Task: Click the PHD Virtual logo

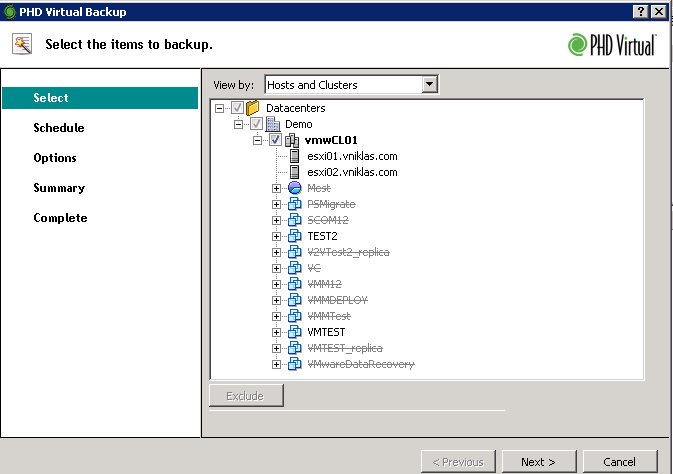Action: point(612,45)
